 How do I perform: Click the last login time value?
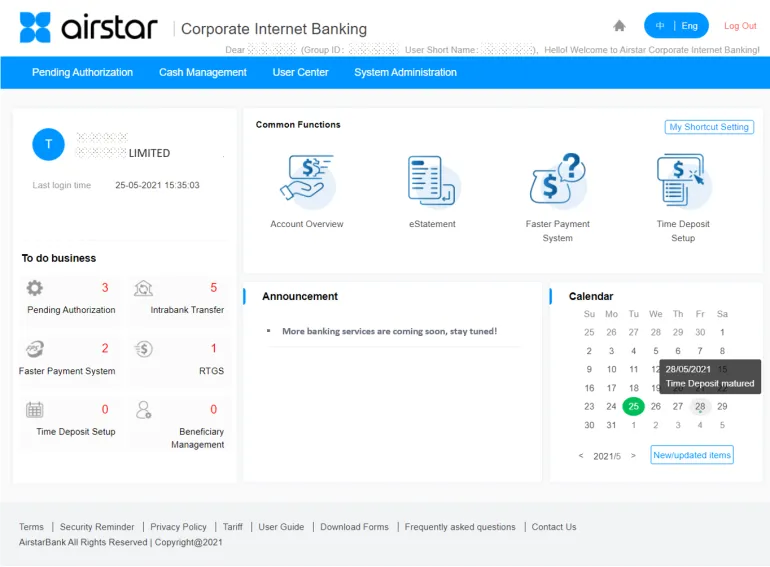157,185
